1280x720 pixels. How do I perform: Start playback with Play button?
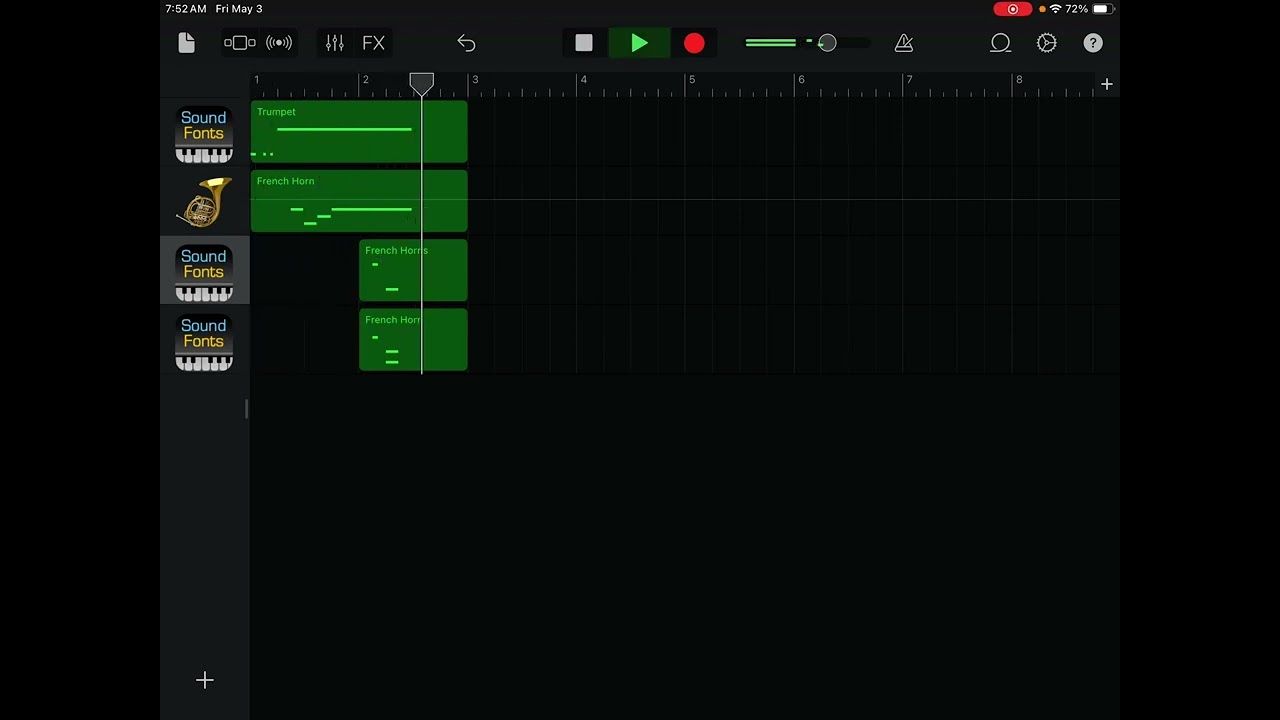(x=640, y=43)
